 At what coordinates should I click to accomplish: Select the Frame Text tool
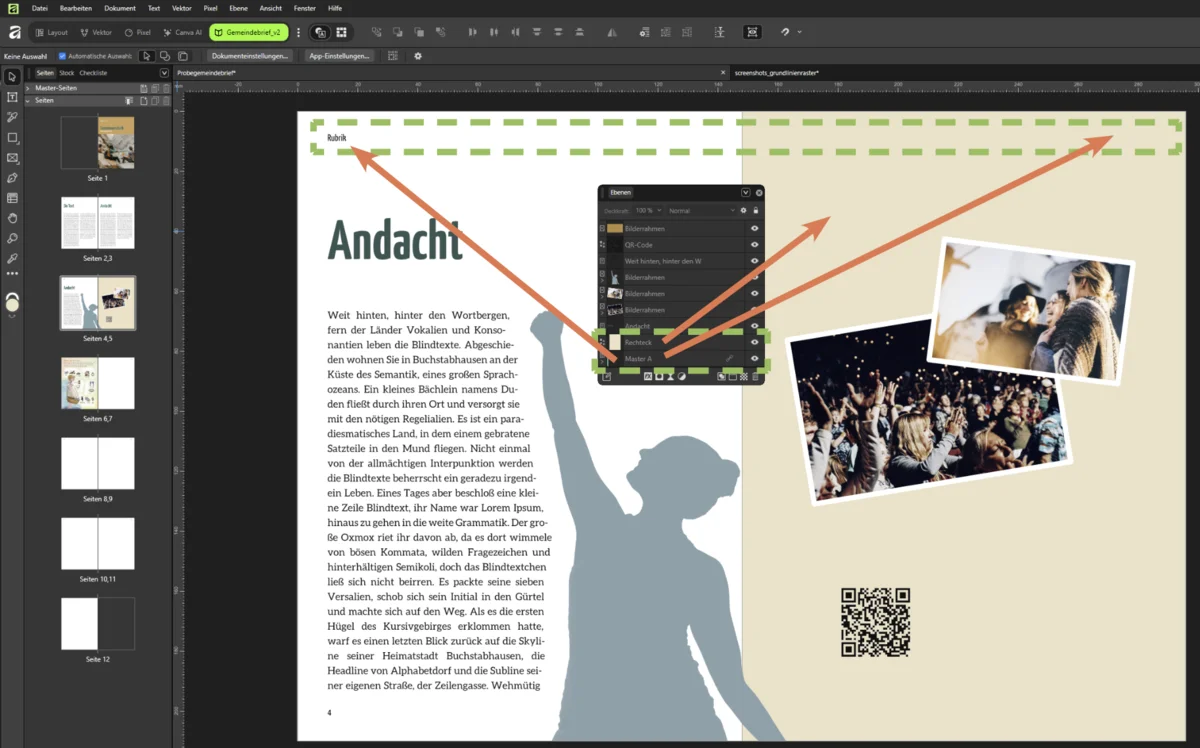12,97
